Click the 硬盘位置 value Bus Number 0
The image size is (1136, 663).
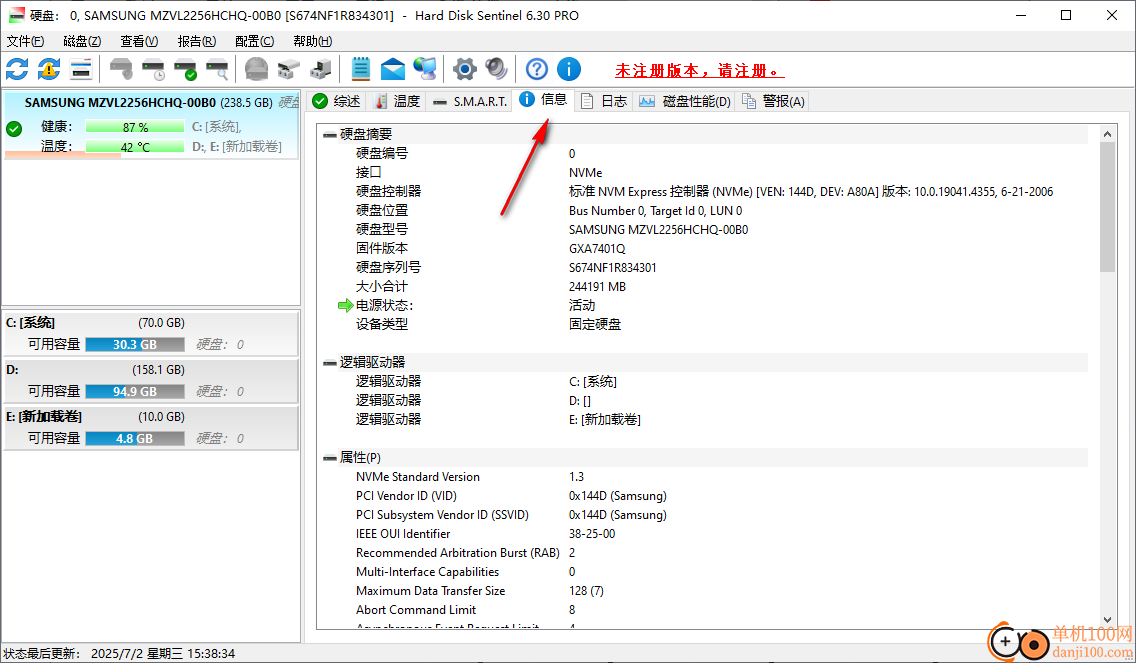[x=656, y=211]
